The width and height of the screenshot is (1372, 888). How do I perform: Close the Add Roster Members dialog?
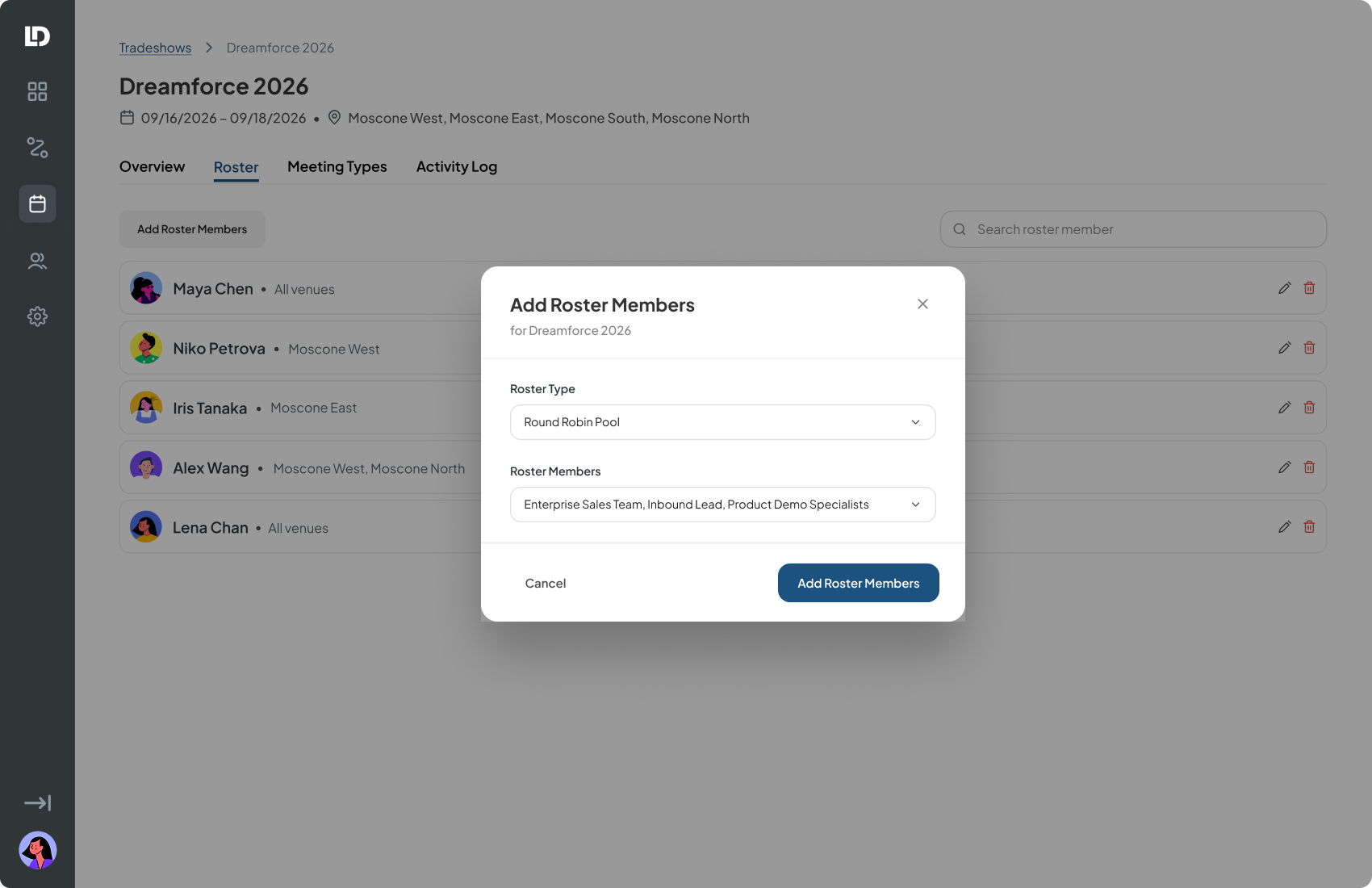click(x=922, y=304)
